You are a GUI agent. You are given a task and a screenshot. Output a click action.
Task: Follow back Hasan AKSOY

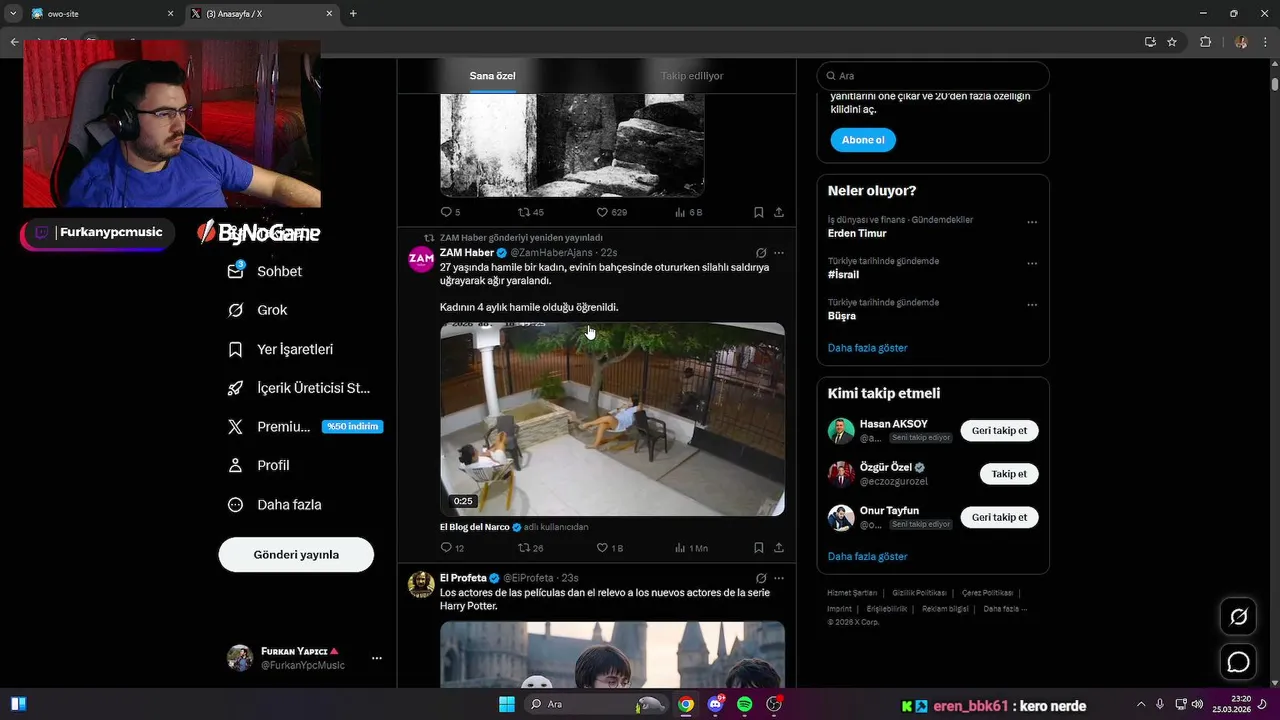999,431
